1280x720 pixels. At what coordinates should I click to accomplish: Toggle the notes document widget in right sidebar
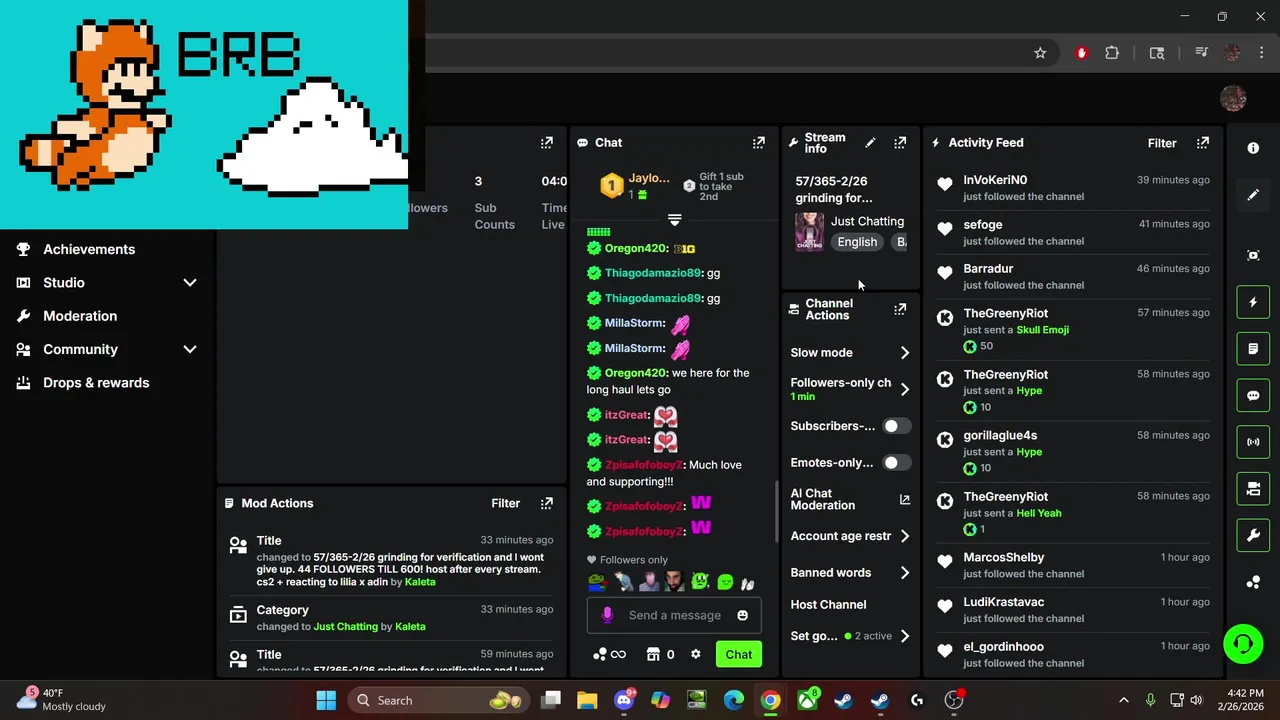click(x=1253, y=349)
